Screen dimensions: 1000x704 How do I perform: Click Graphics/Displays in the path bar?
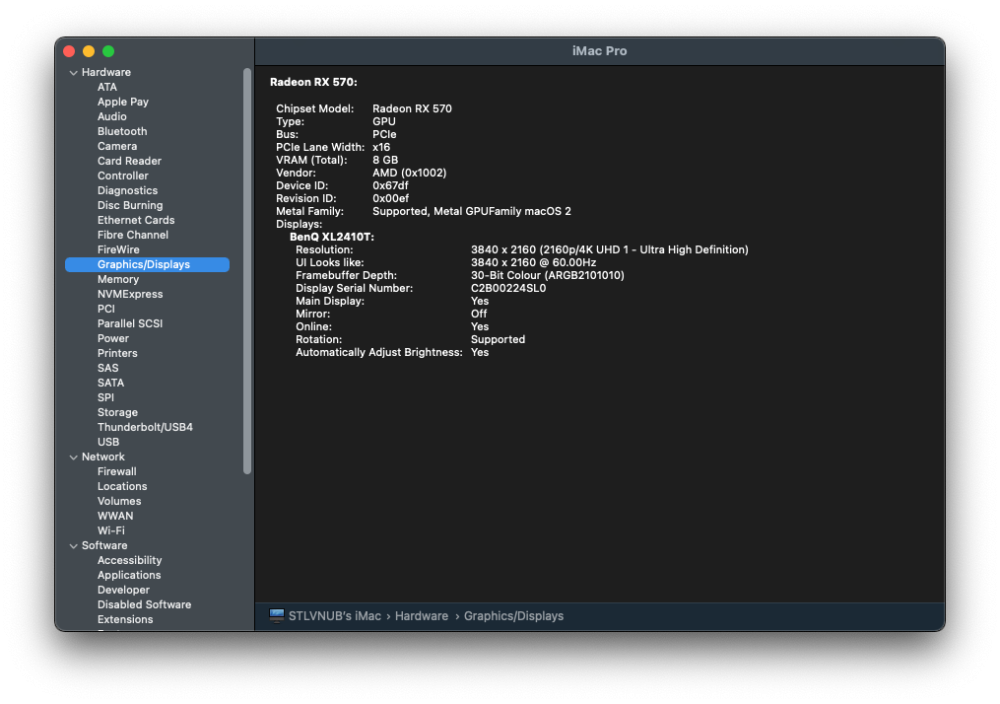[513, 615]
